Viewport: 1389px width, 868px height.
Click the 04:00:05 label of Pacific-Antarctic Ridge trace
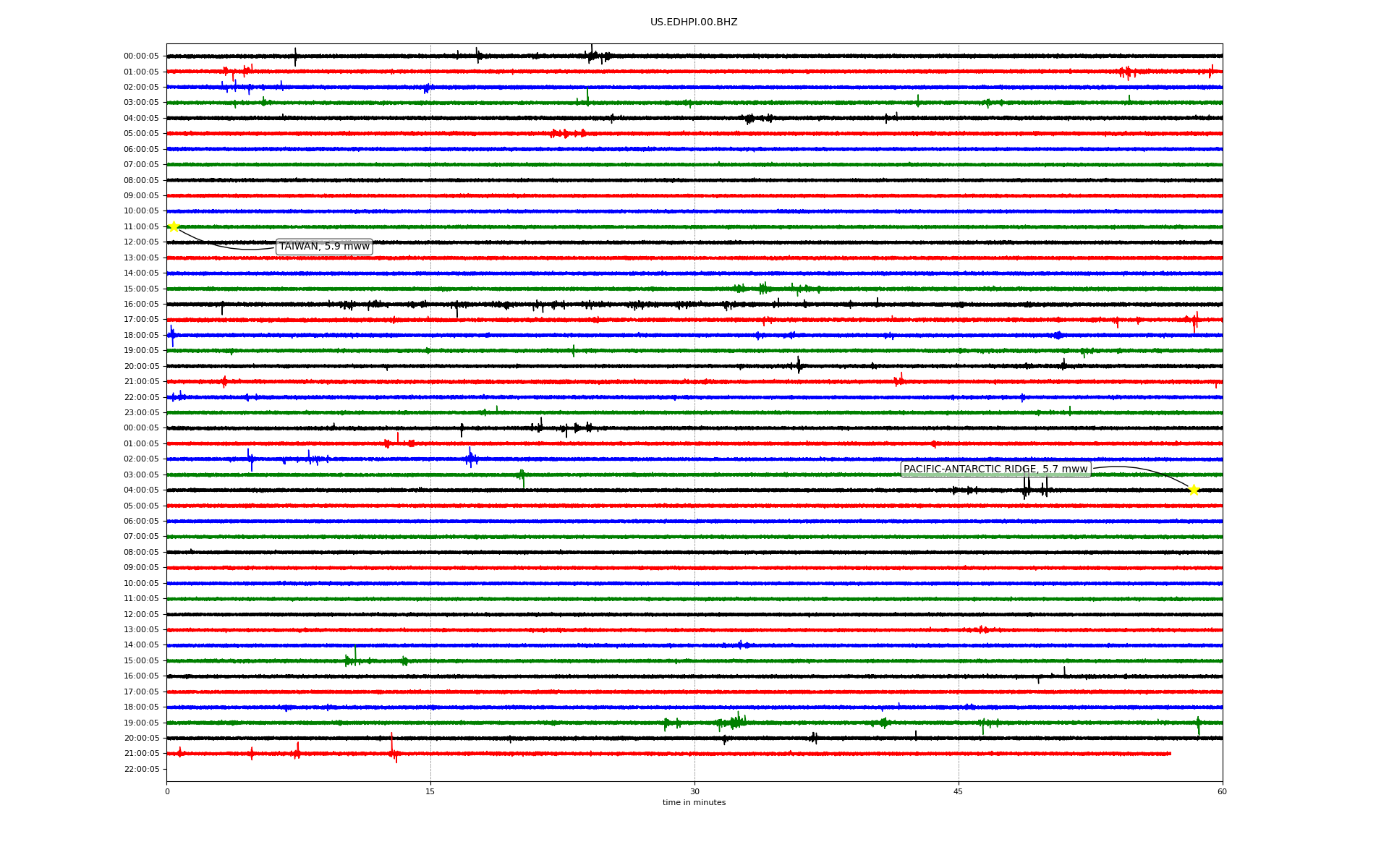tap(141, 490)
